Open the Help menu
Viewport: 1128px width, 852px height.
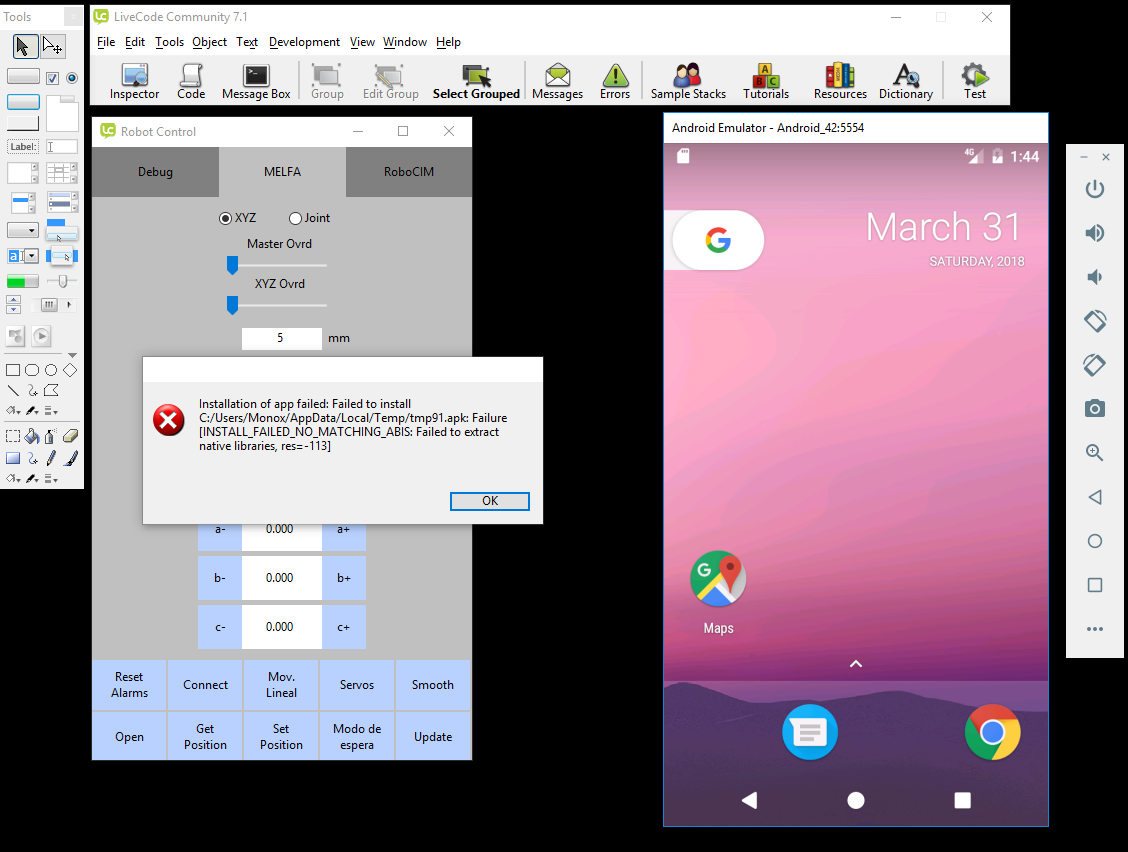coord(448,42)
